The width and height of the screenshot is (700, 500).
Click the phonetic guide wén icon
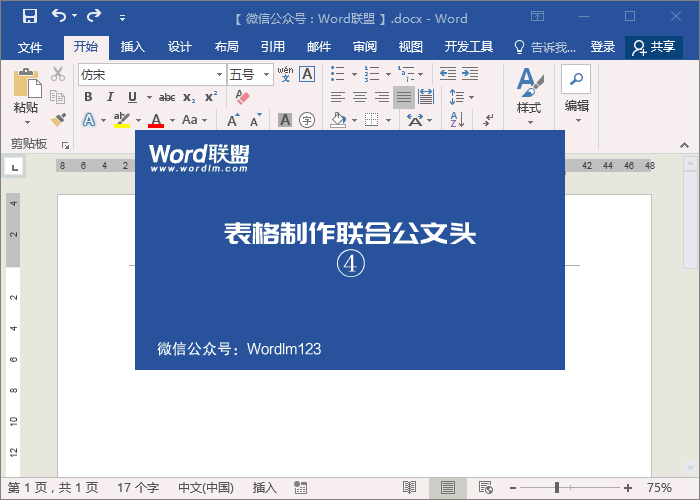point(285,74)
